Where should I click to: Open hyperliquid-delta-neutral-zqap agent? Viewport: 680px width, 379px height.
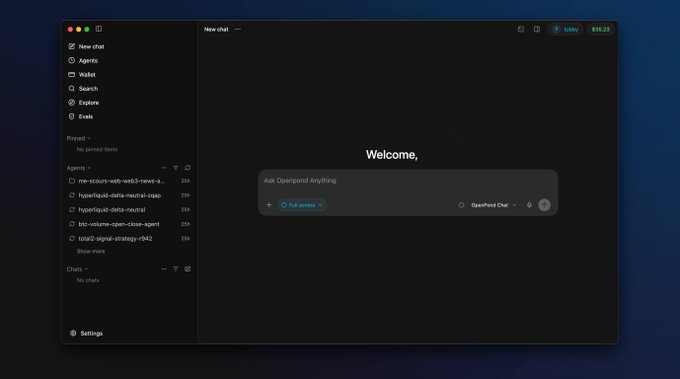pos(130,196)
